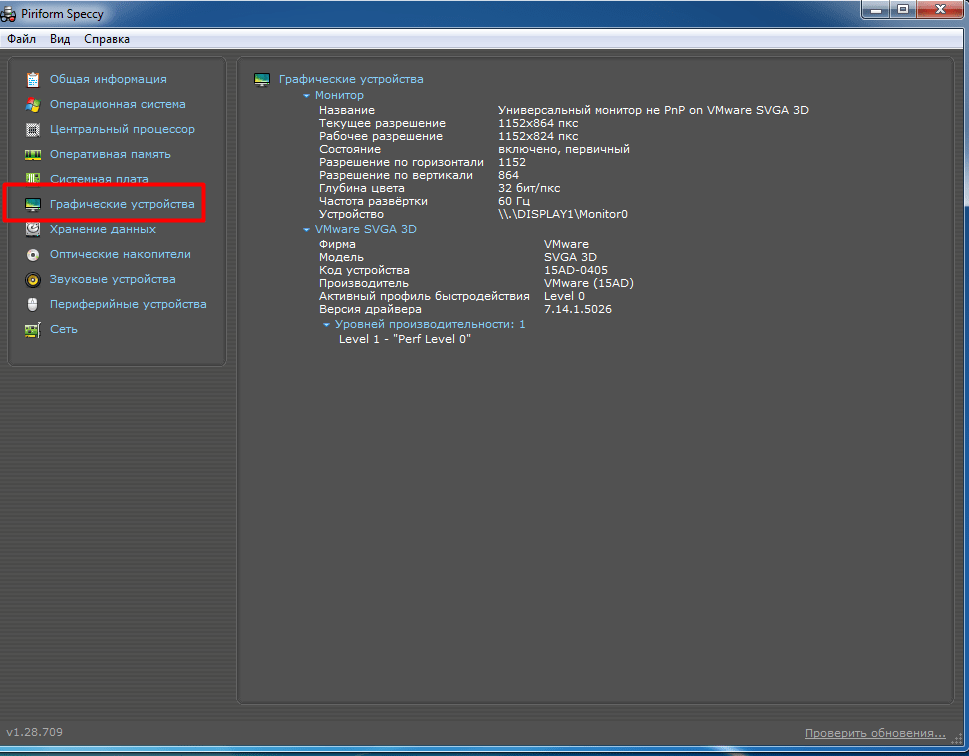Viewport: 969px width, 756px height.
Task: Collapse the Монитор section arrow
Action: pos(306,96)
